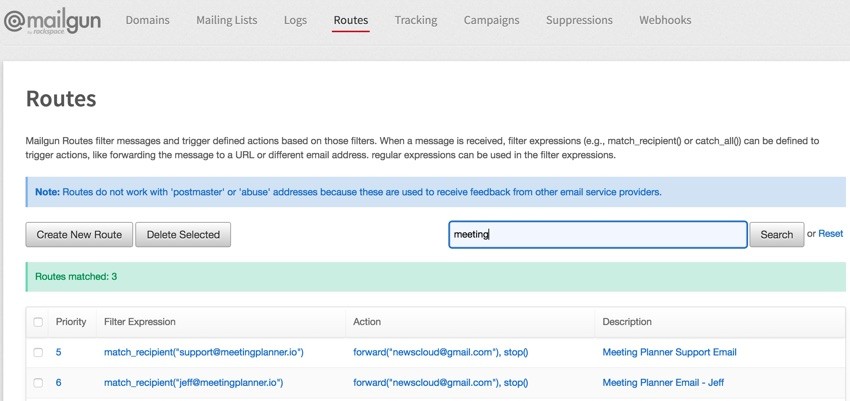The image size is (850, 401).
Task: Open priority 5 link
Action: point(59,352)
